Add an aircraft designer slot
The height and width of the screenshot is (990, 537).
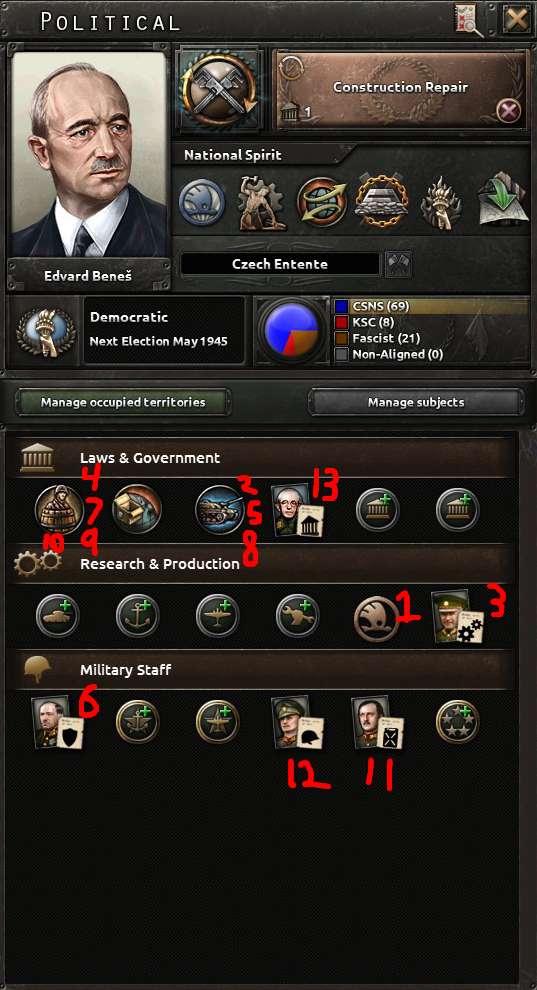[x=218, y=614]
